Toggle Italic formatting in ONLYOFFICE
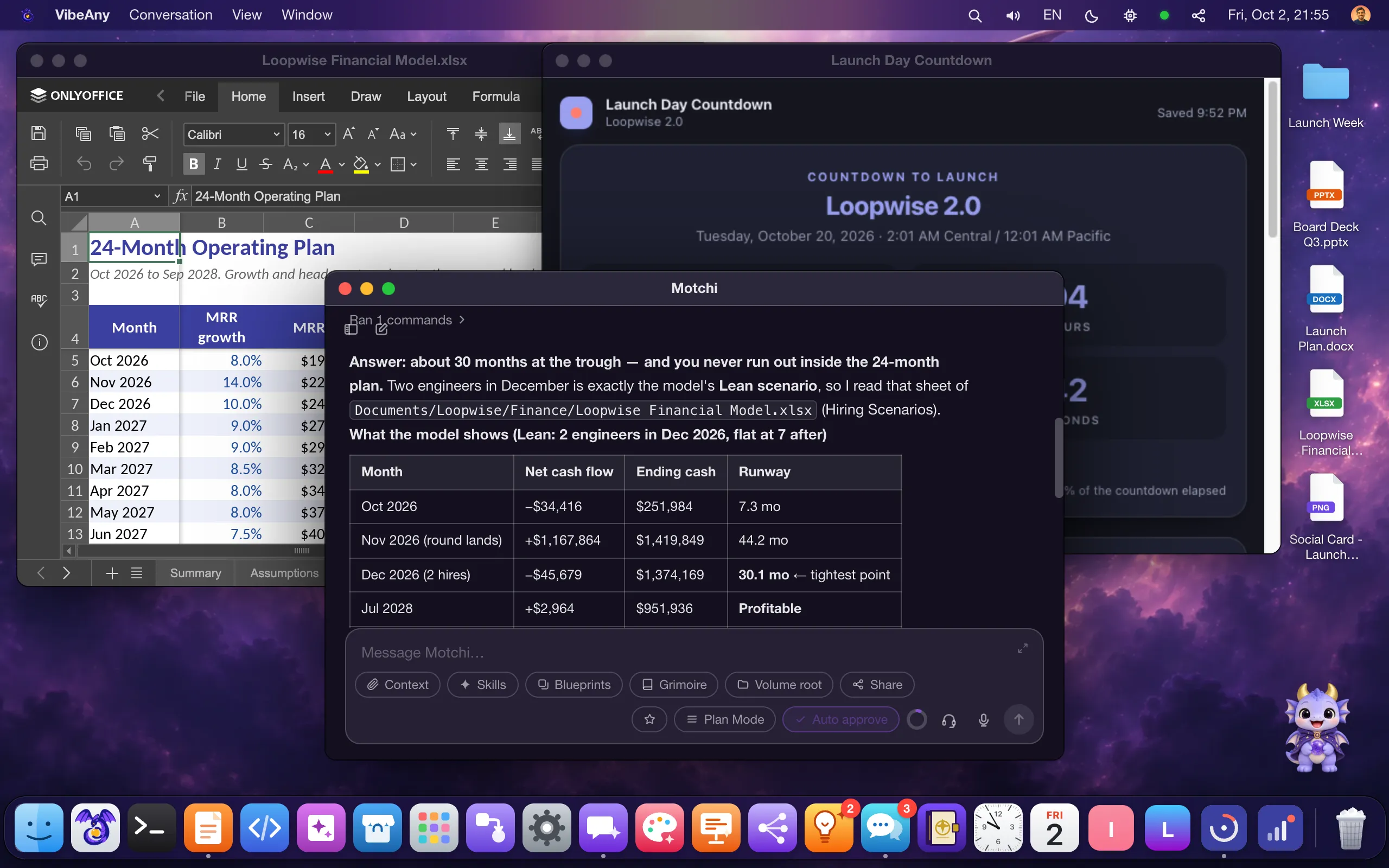The image size is (1389, 868). coord(217,165)
